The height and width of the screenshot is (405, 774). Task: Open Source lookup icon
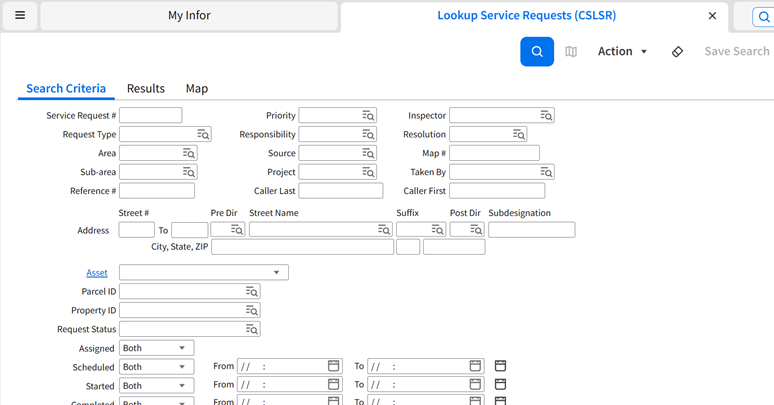368,153
